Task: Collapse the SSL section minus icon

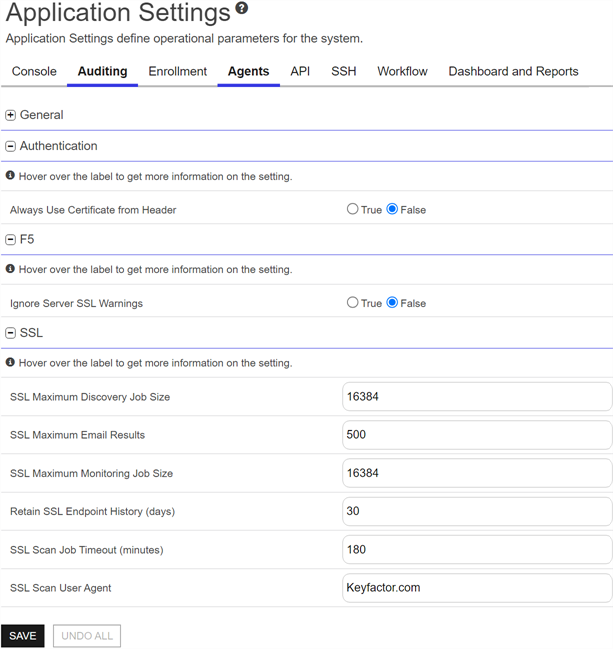Action: coord(10,333)
